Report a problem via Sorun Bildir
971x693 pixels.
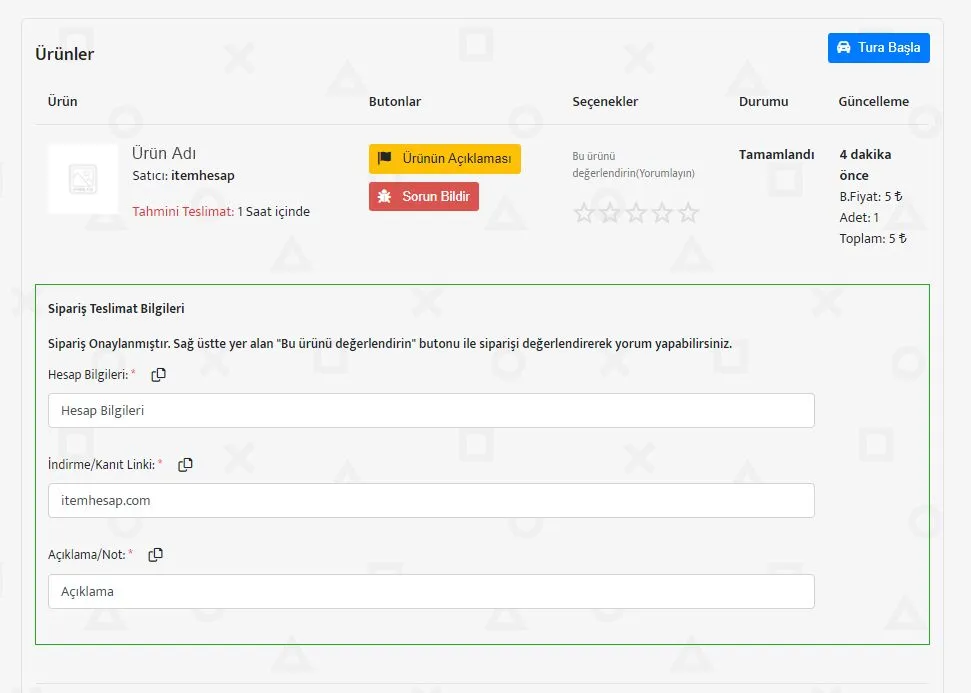coord(424,196)
